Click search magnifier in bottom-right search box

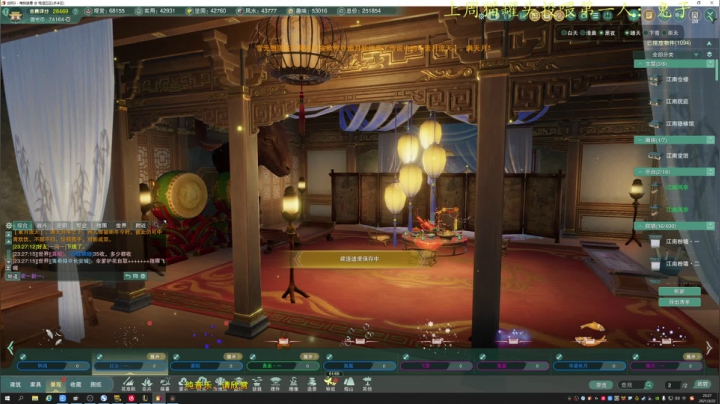pyautogui.click(x=648, y=385)
